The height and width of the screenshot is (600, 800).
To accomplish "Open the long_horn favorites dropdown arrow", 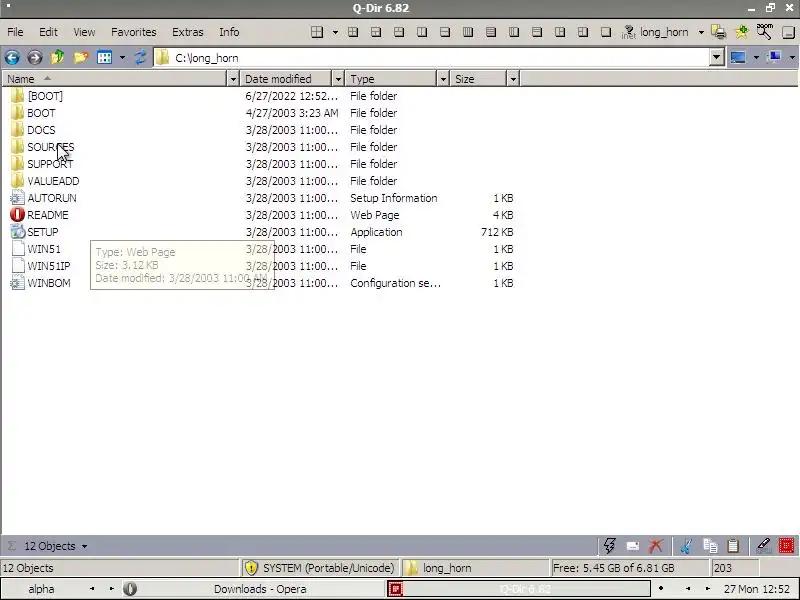I will pos(702,32).
